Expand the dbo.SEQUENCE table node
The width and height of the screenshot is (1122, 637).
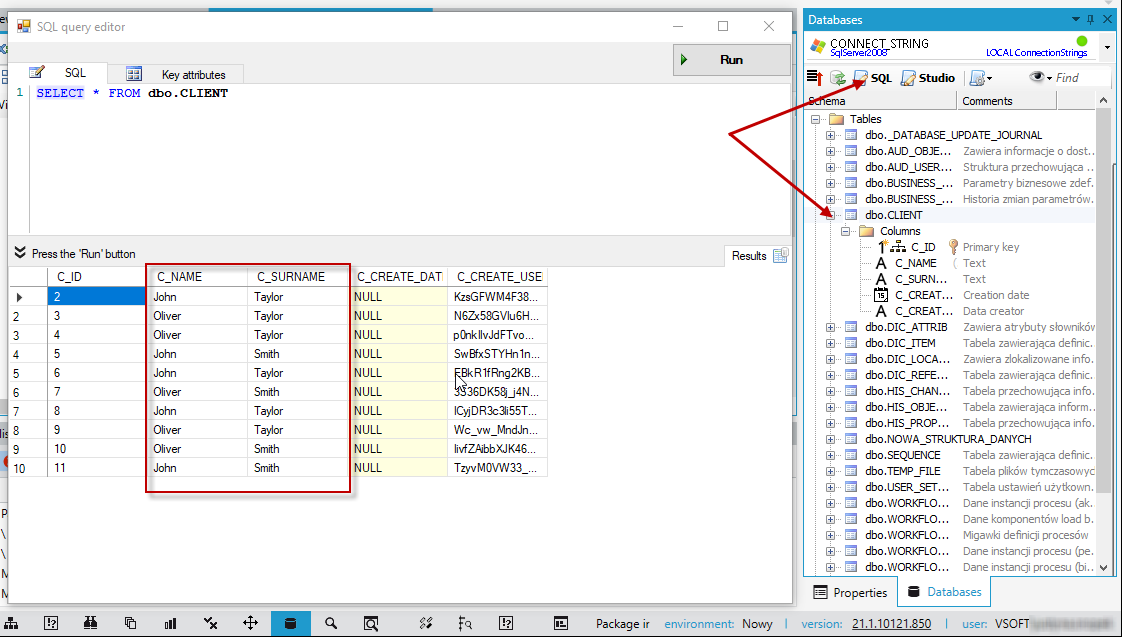[830, 455]
